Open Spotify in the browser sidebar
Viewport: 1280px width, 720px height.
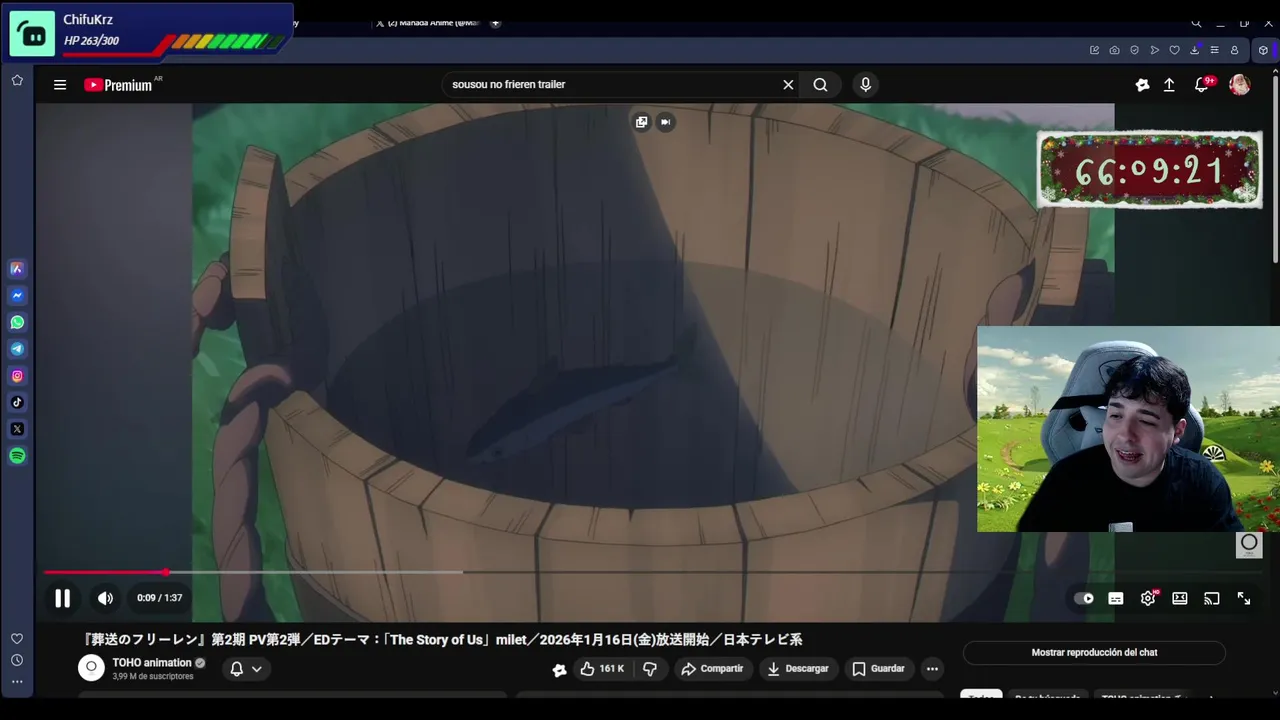point(17,456)
